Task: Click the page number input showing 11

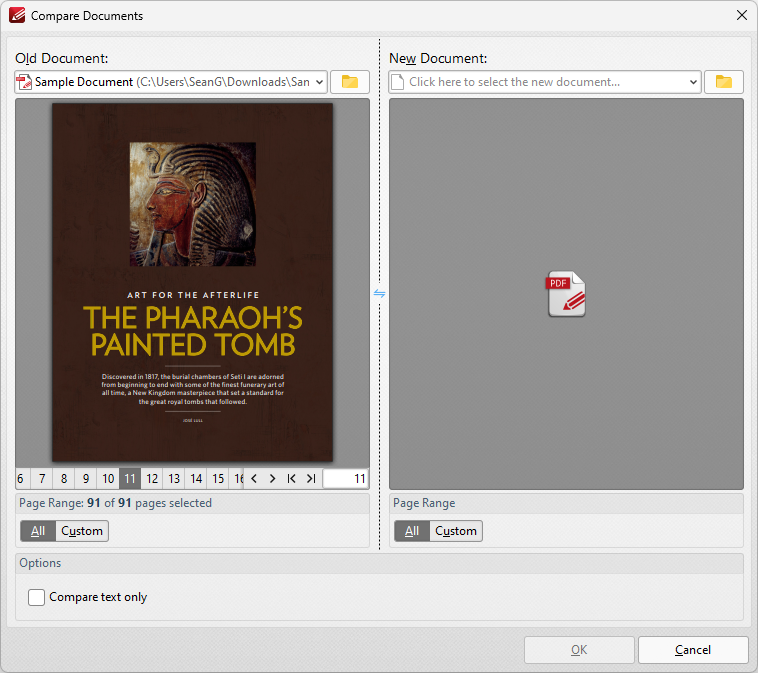Action: click(x=346, y=479)
